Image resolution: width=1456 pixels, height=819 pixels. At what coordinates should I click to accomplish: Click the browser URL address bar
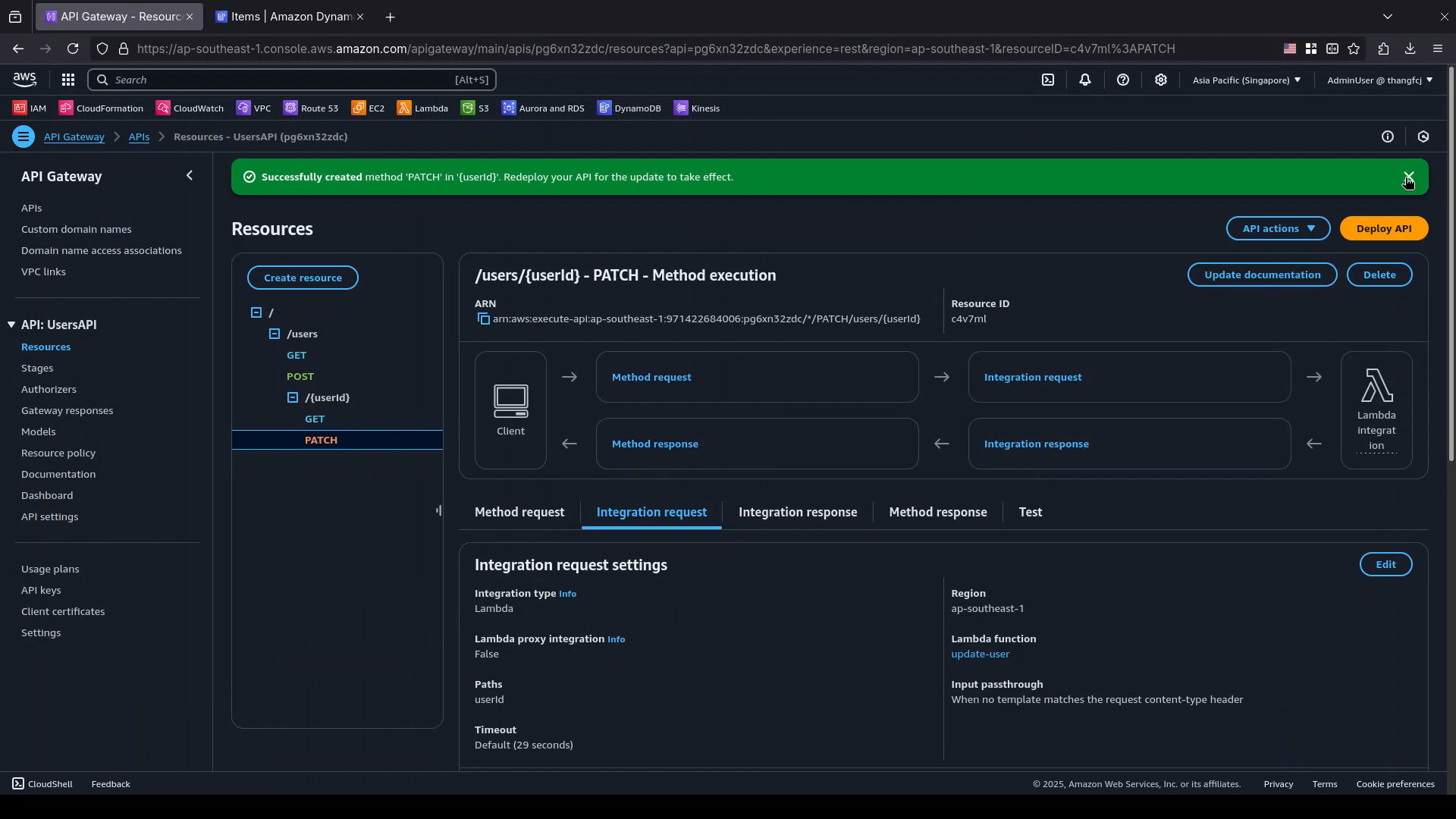[656, 49]
